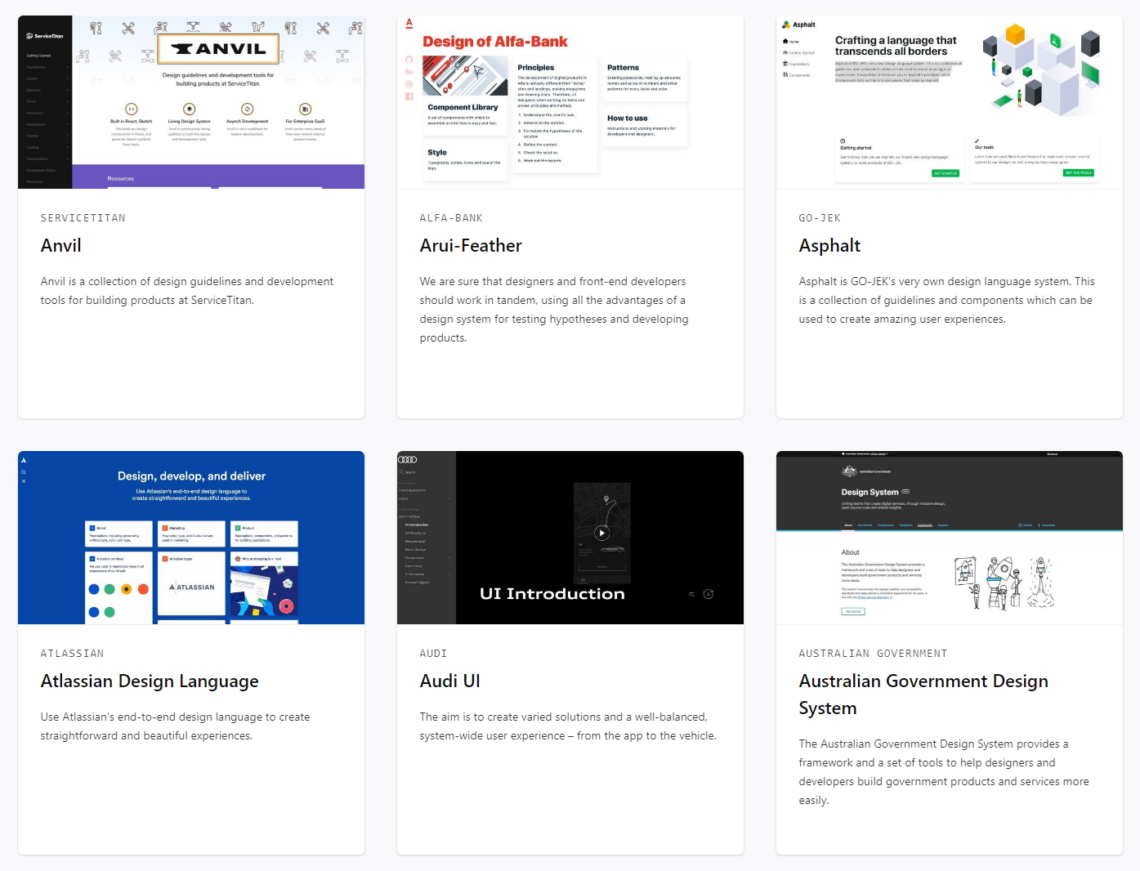The image size is (1140, 871).
Task: Play the video in the Audi UI thumbnail
Action: coord(601,532)
